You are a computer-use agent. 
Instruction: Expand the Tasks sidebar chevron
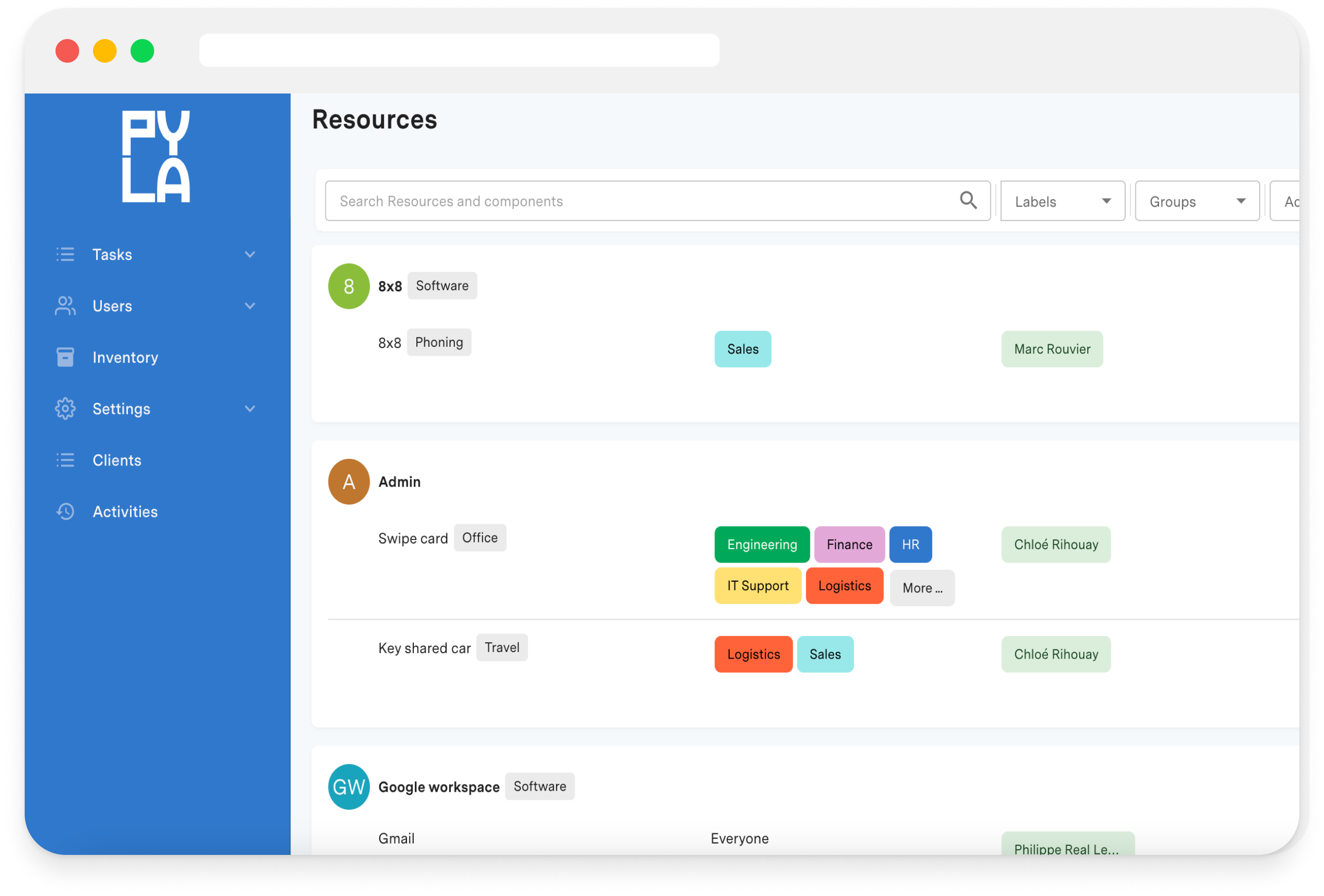point(250,255)
